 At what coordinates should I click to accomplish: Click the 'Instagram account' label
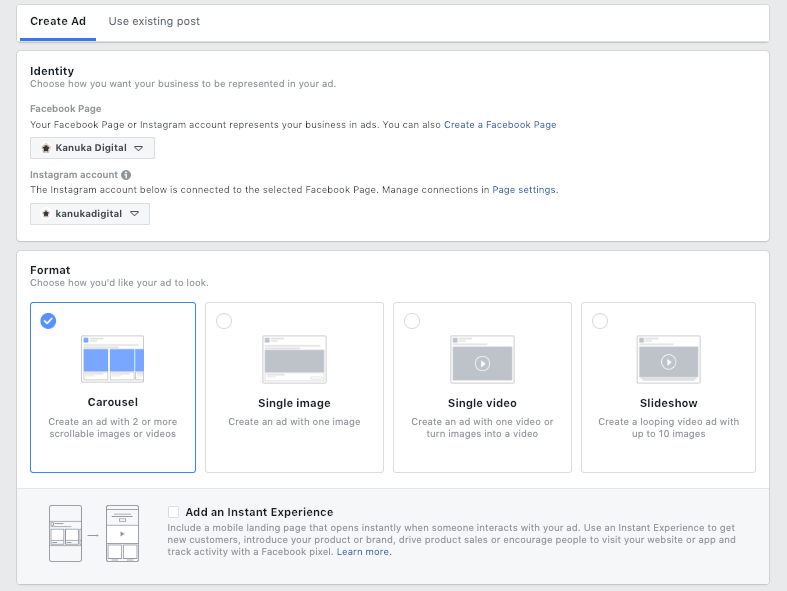pos(74,175)
